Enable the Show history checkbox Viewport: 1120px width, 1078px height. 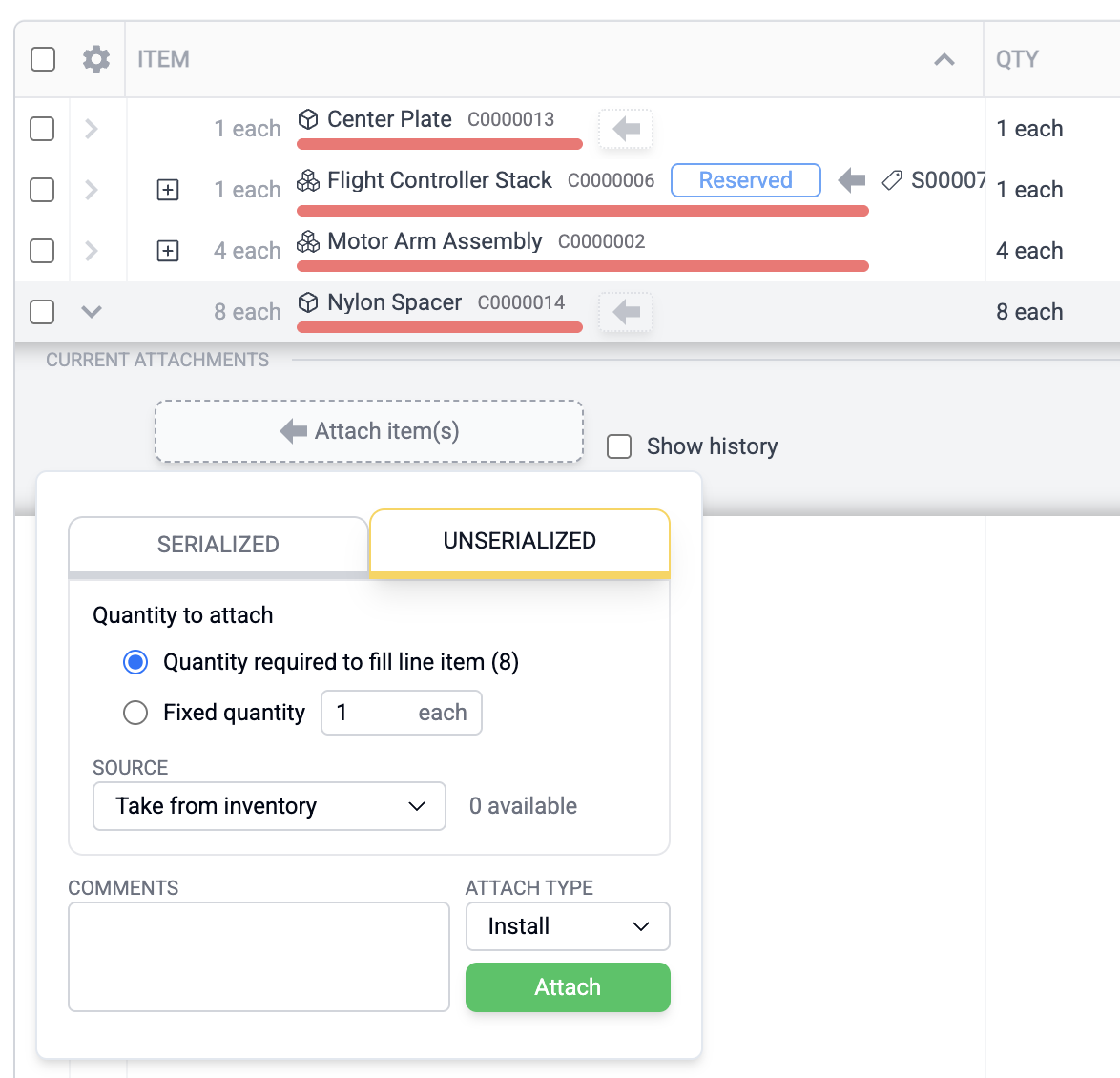pyautogui.click(x=619, y=446)
